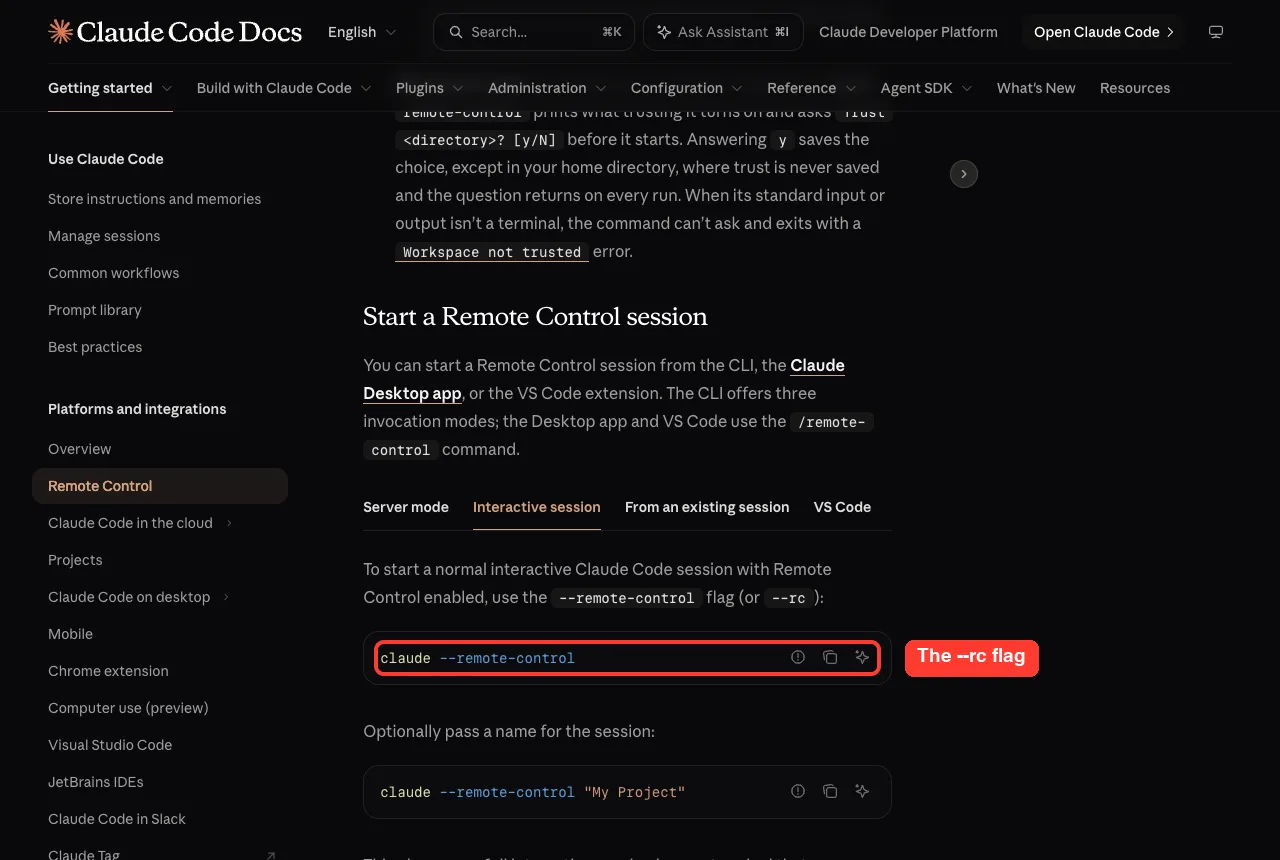Screen dimensions: 1280x860
Task: Open the English language dropdown
Action: click(362, 32)
